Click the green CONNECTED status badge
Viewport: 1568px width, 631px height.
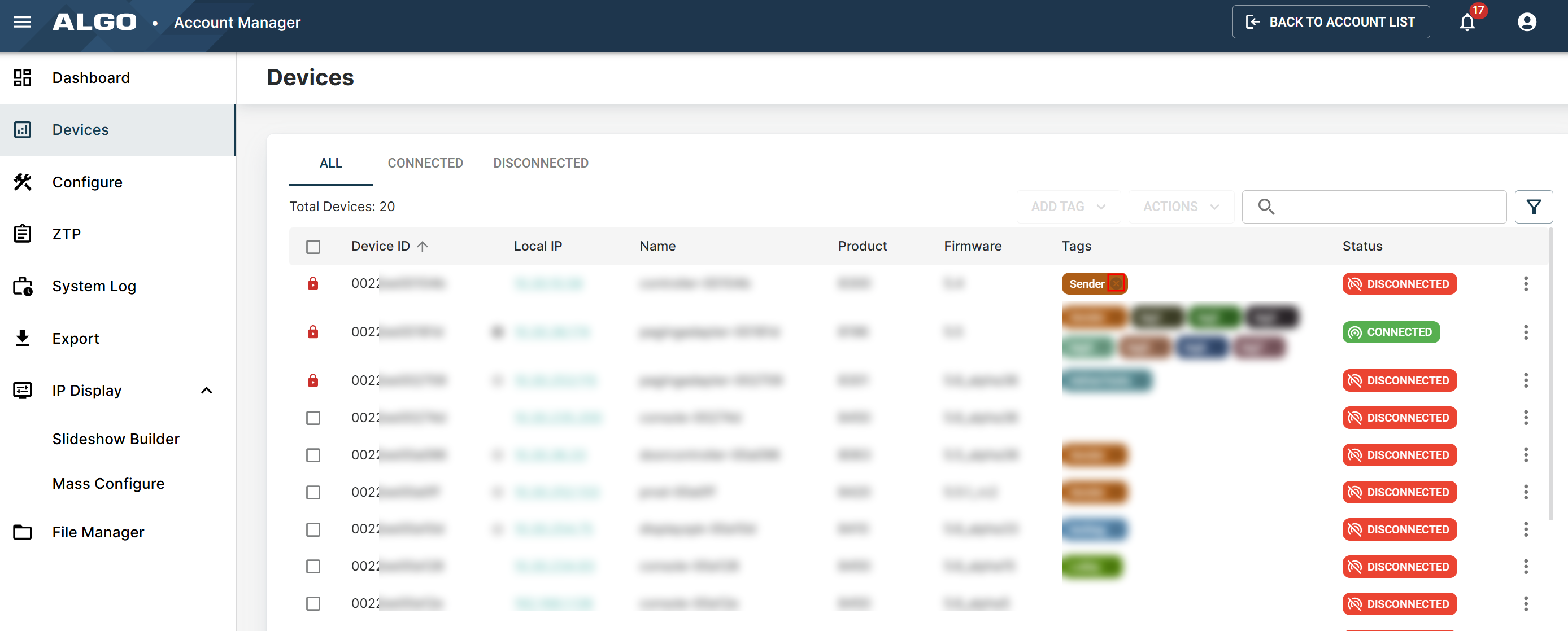(1391, 332)
